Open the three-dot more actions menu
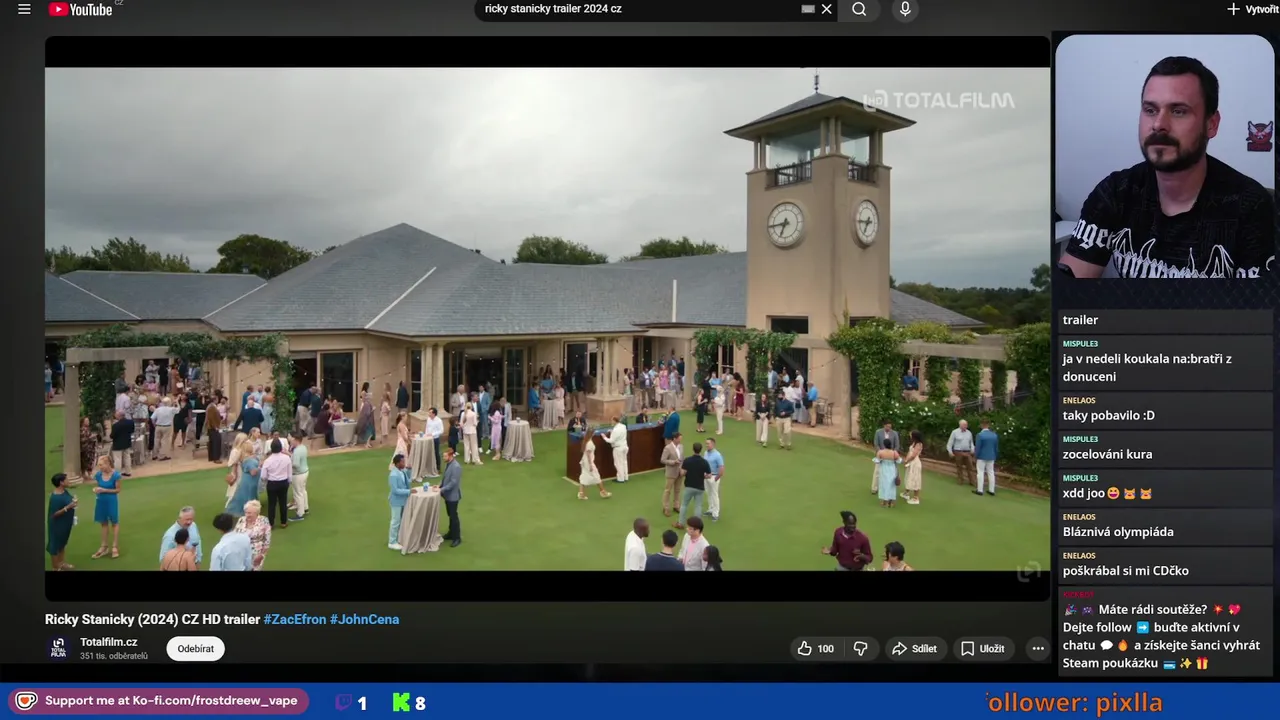The image size is (1280, 720). click(1038, 649)
